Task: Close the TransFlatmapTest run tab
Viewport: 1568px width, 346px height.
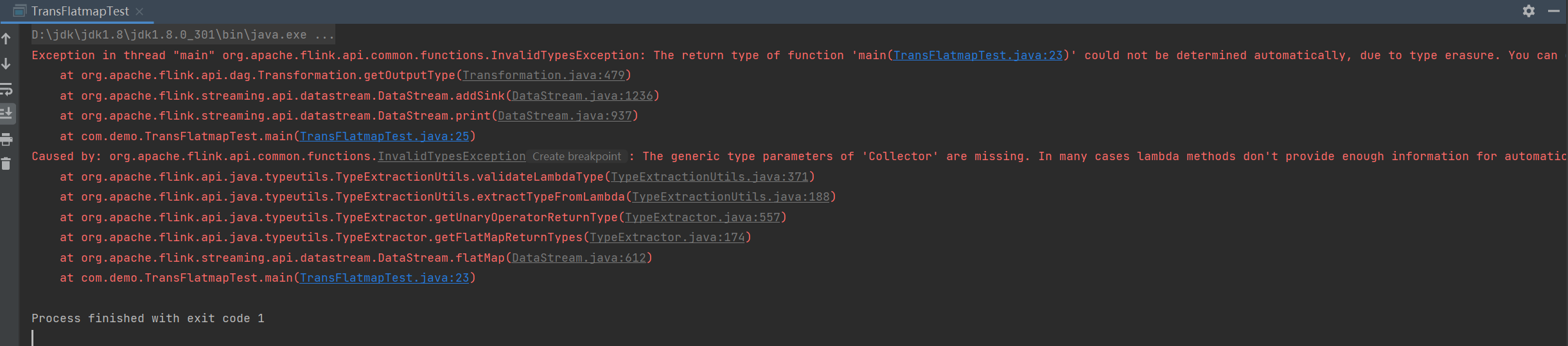Action: tap(139, 12)
